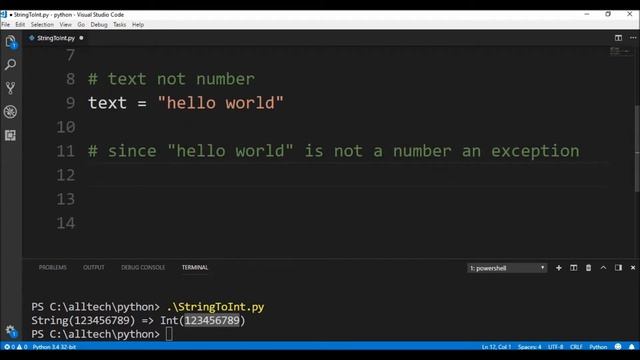Screen dimensions: 640x360
Task: Place cursor on empty line 12
Action: point(347,175)
